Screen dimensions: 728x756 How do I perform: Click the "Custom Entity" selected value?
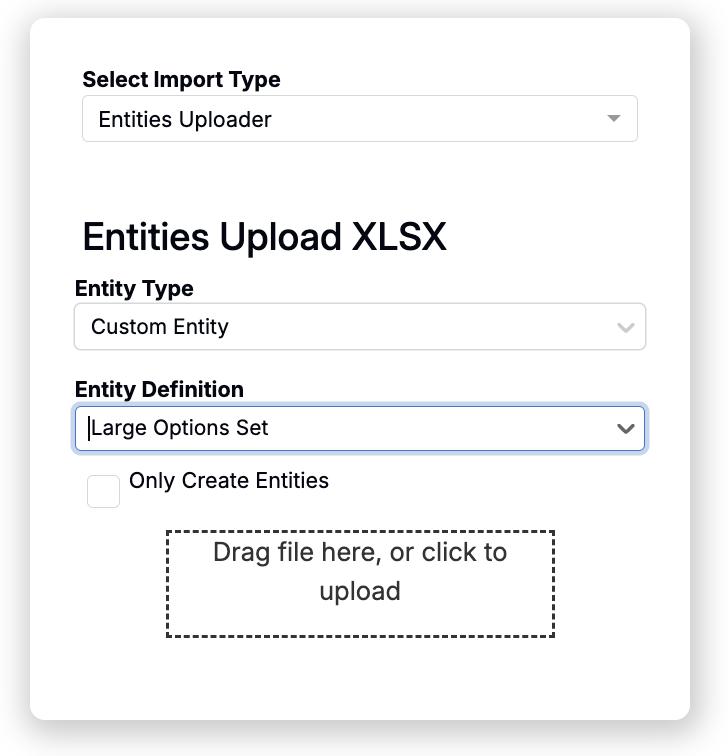point(160,327)
